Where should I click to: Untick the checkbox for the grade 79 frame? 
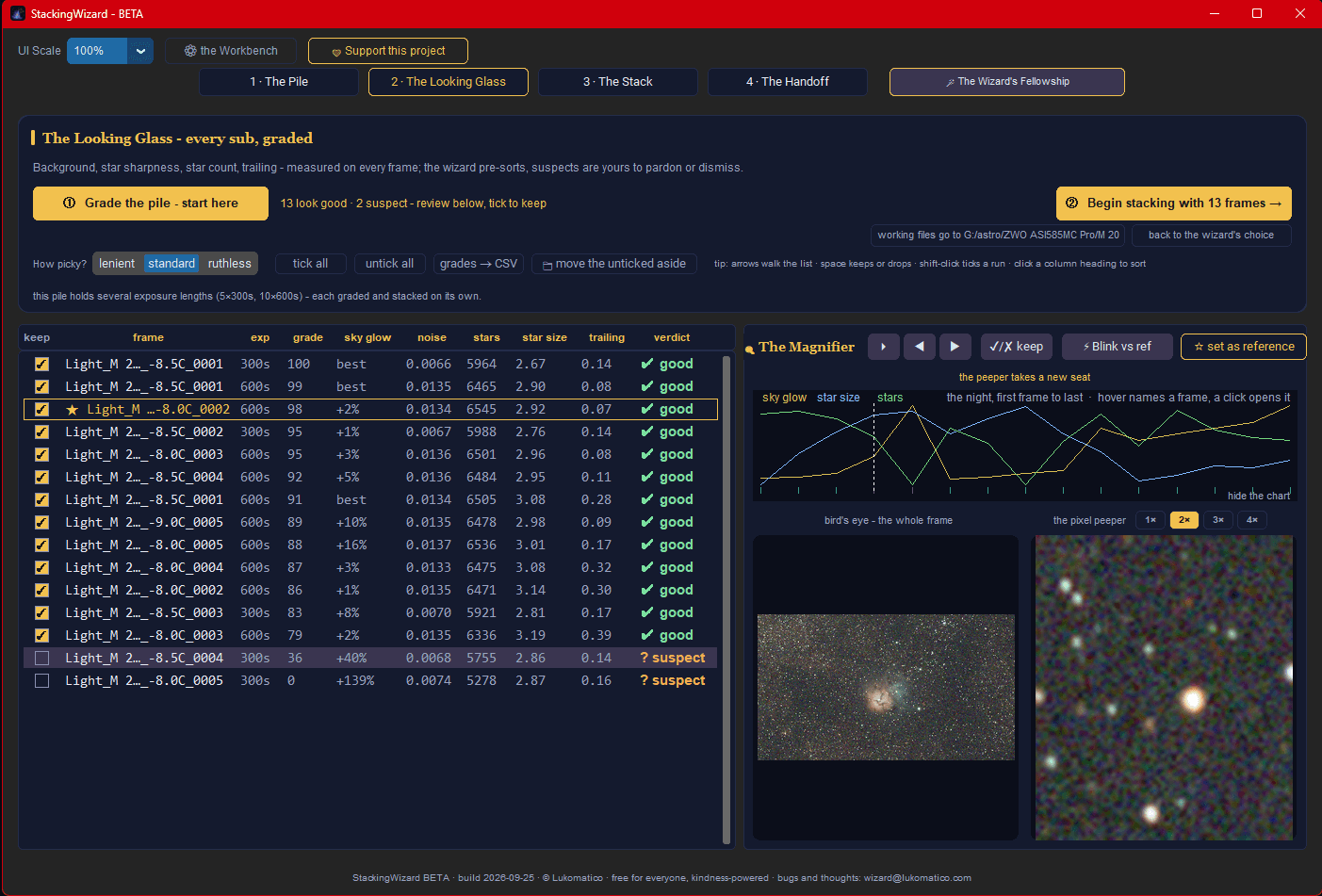pyautogui.click(x=41, y=635)
